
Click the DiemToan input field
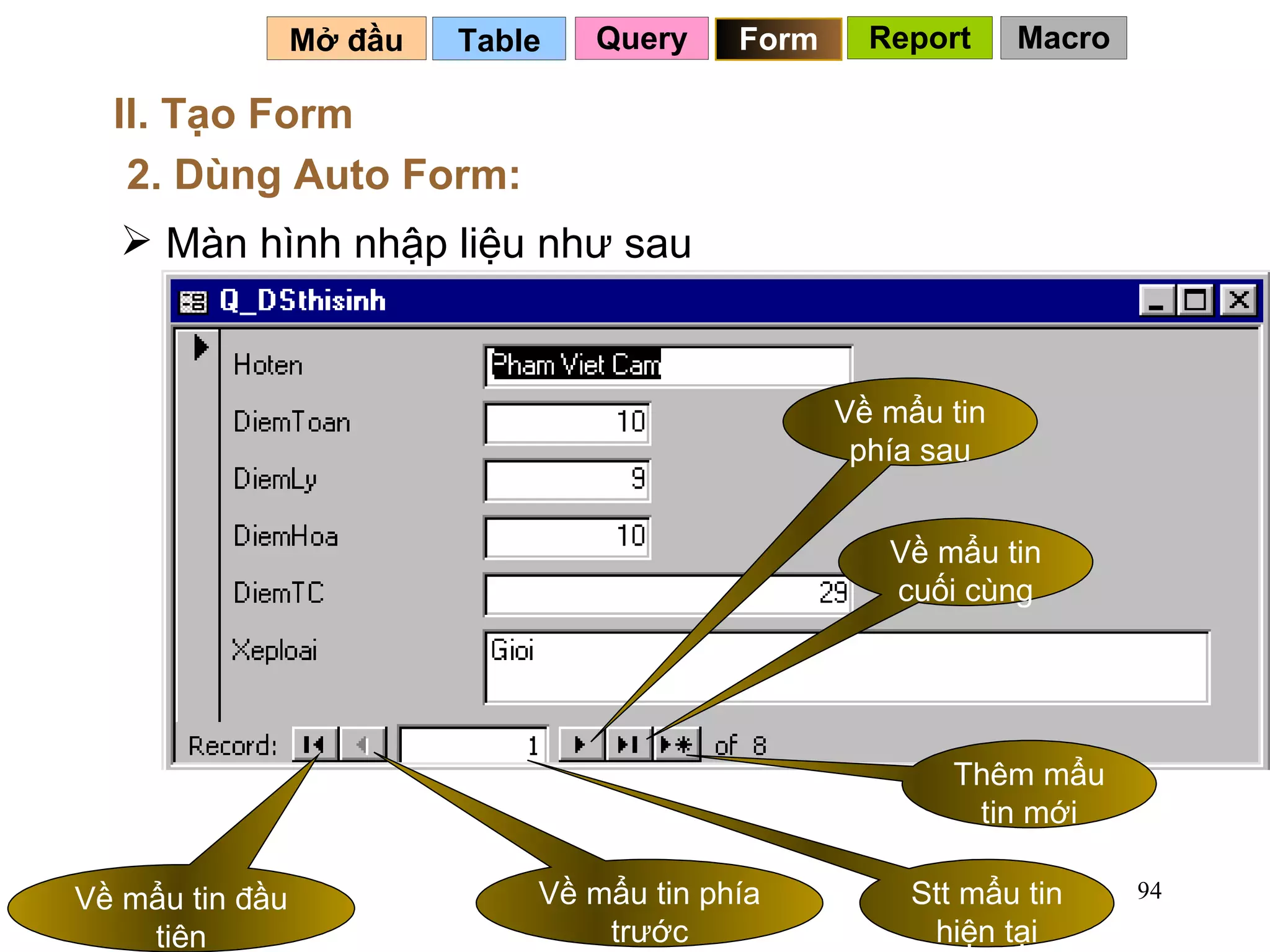567,423
